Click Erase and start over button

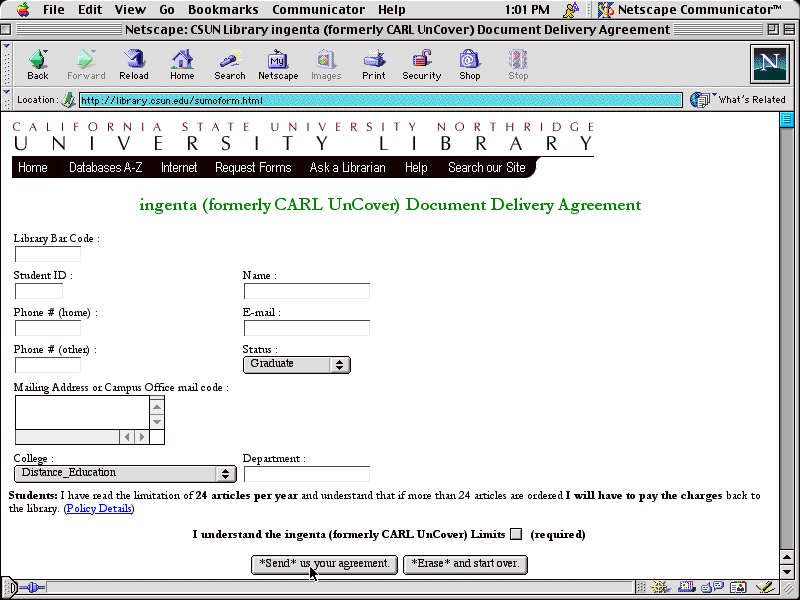[x=465, y=564]
